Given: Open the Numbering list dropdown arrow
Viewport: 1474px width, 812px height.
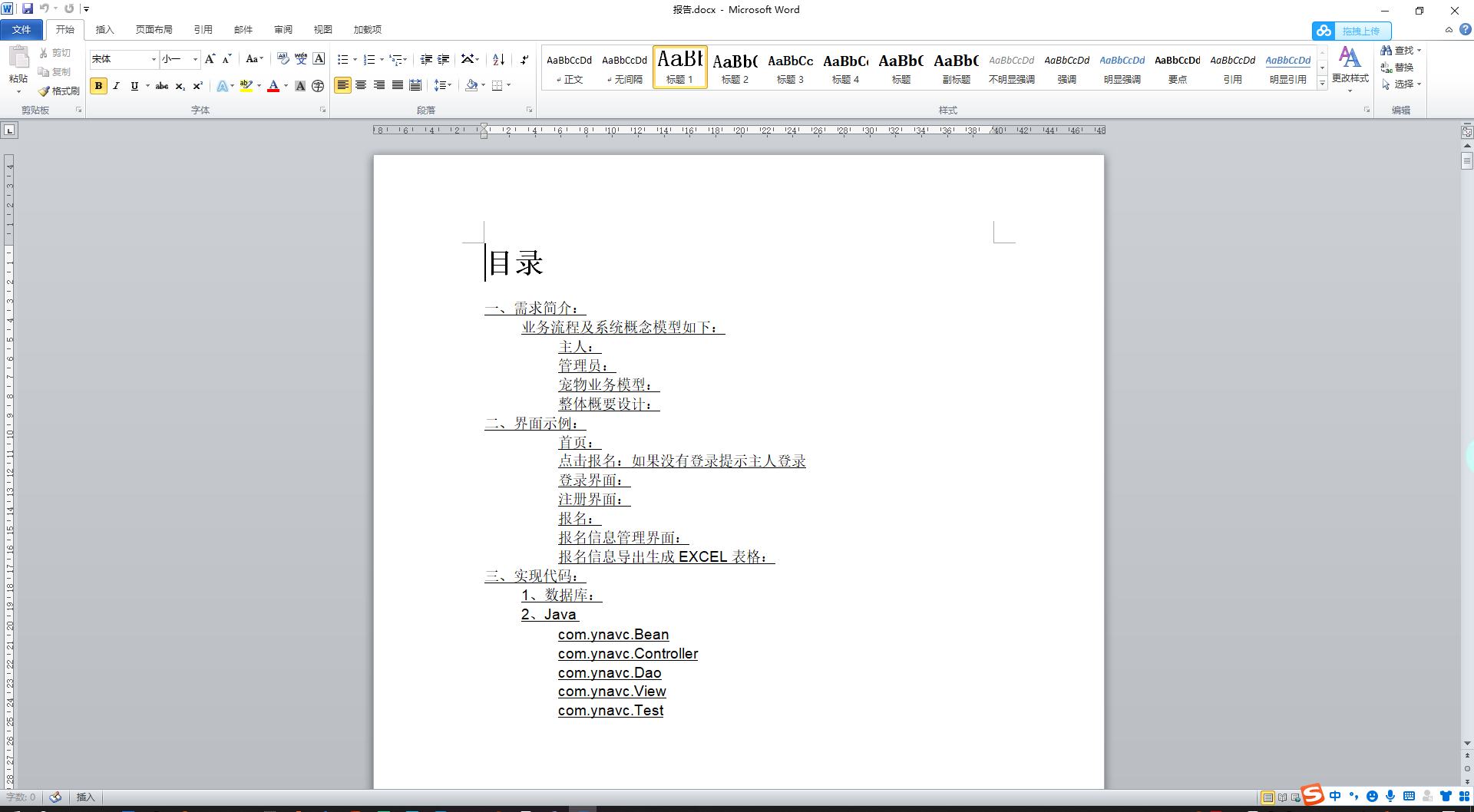Looking at the screenshot, I should (382, 59).
